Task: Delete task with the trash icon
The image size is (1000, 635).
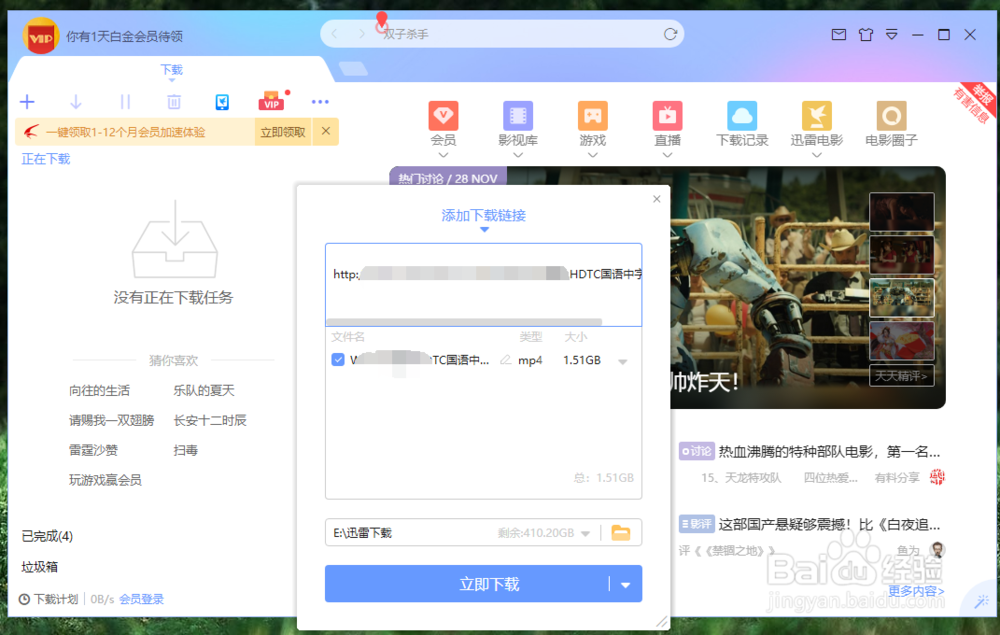Action: pos(173,101)
